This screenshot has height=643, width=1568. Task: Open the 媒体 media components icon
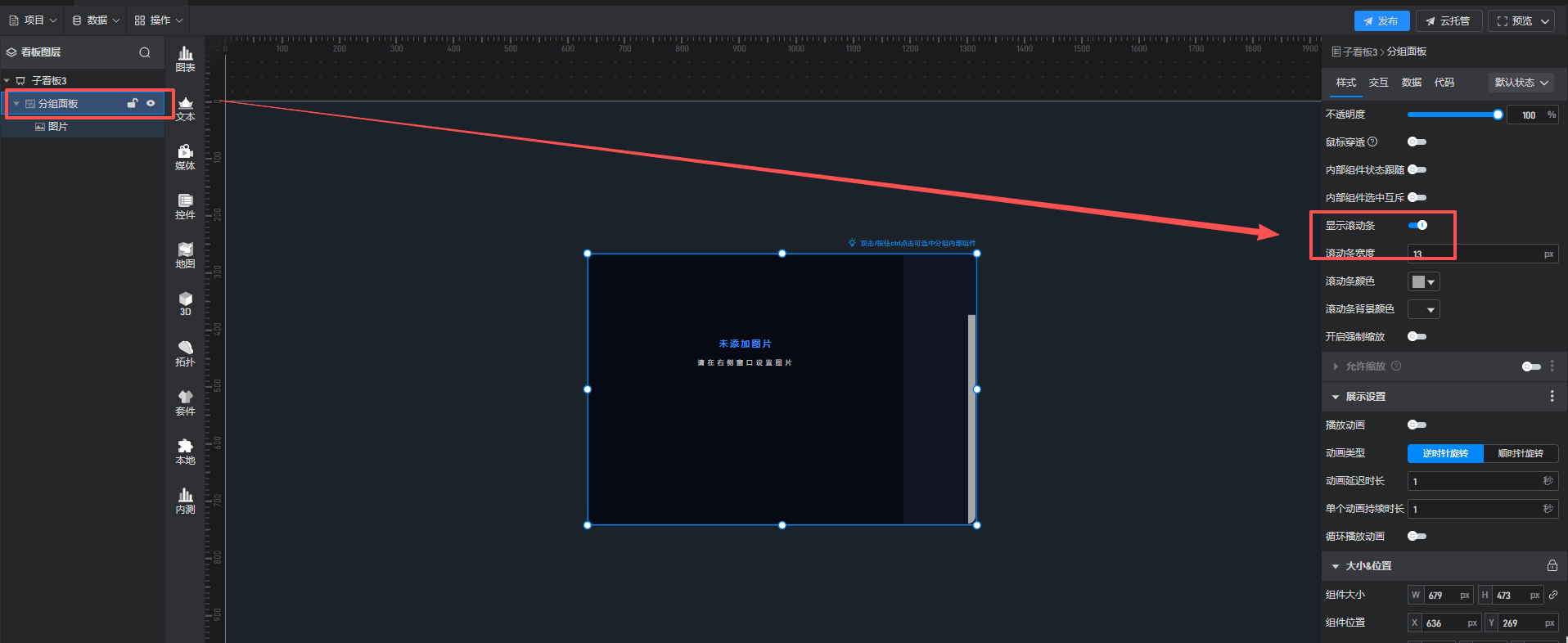tap(186, 157)
